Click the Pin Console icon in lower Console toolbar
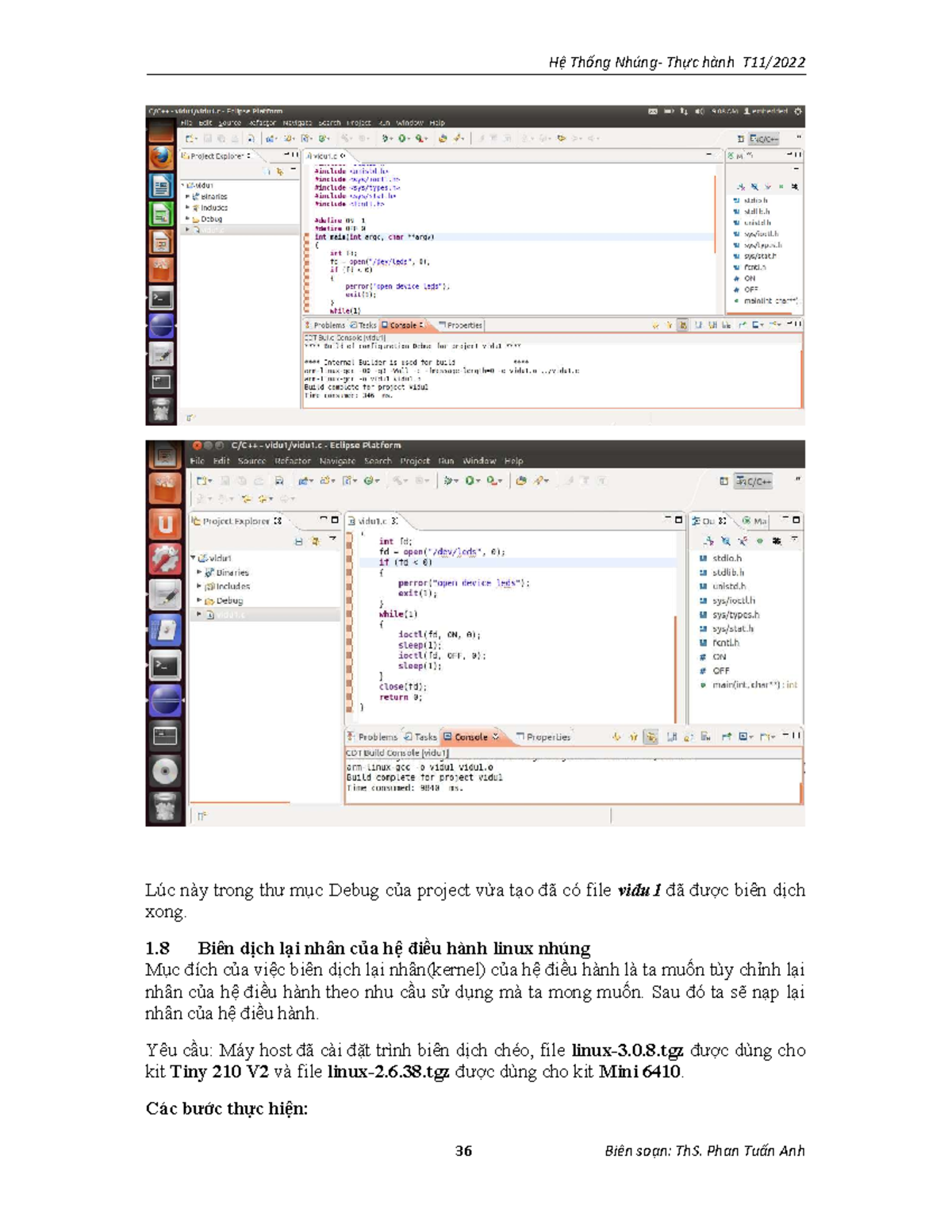This screenshot has height=1232, width=952. 727,737
